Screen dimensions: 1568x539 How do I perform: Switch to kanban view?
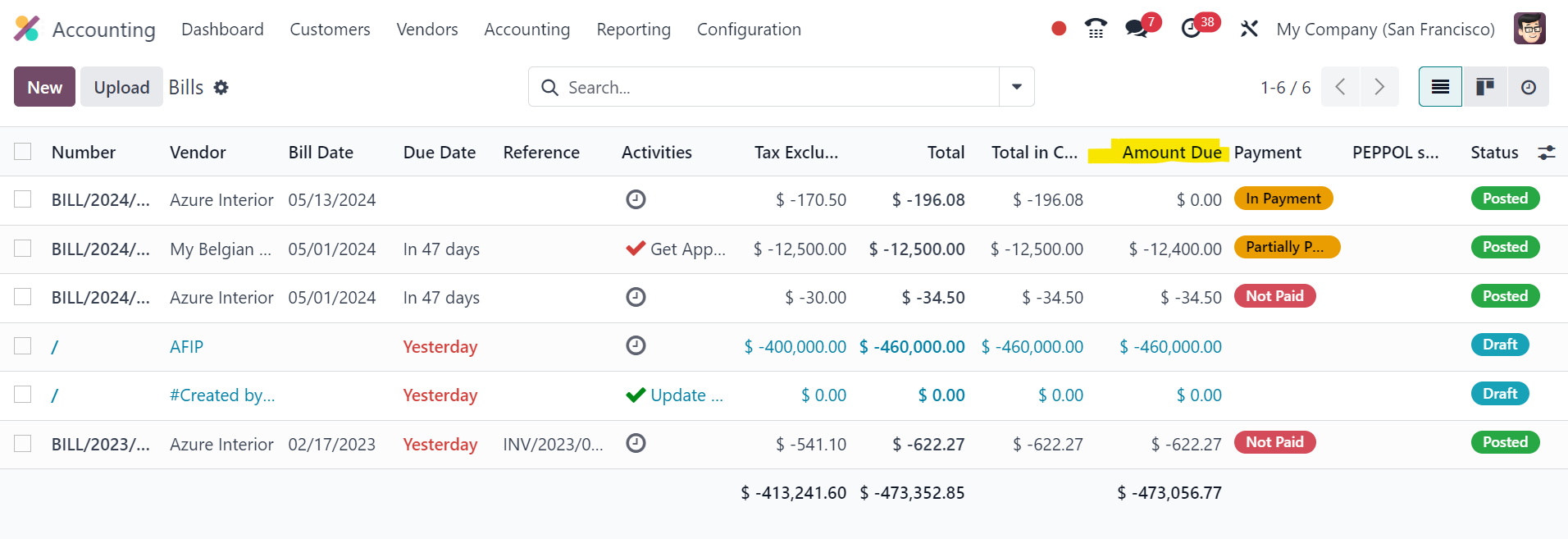[x=1484, y=87]
